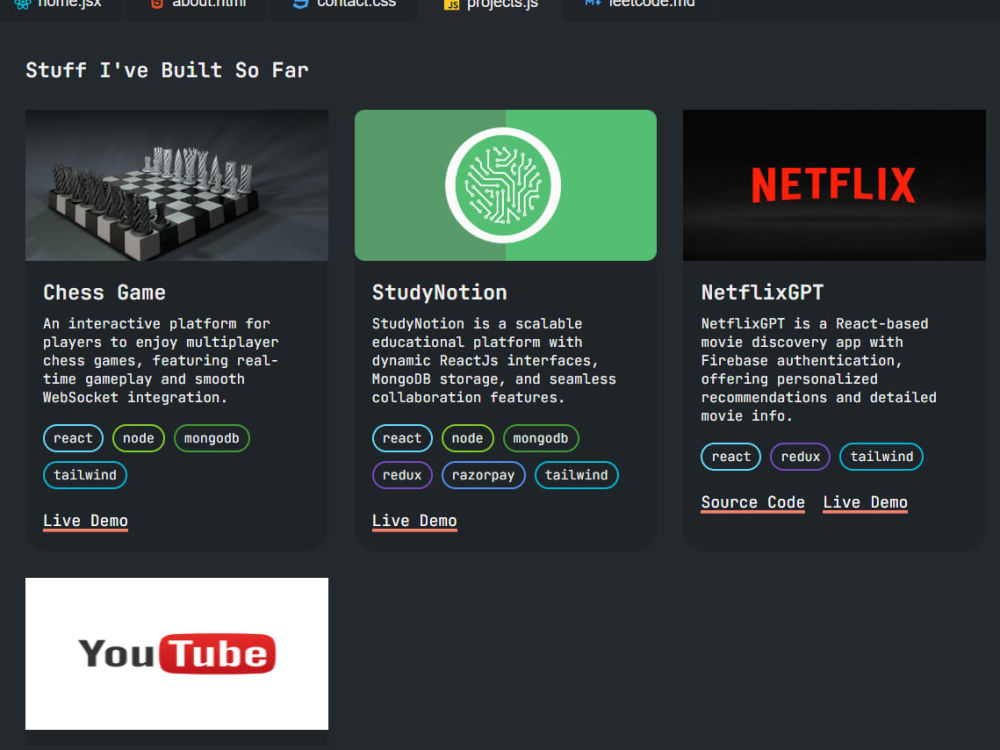
Task: Click the CSS icon on contact.css tab
Action: point(300,4)
